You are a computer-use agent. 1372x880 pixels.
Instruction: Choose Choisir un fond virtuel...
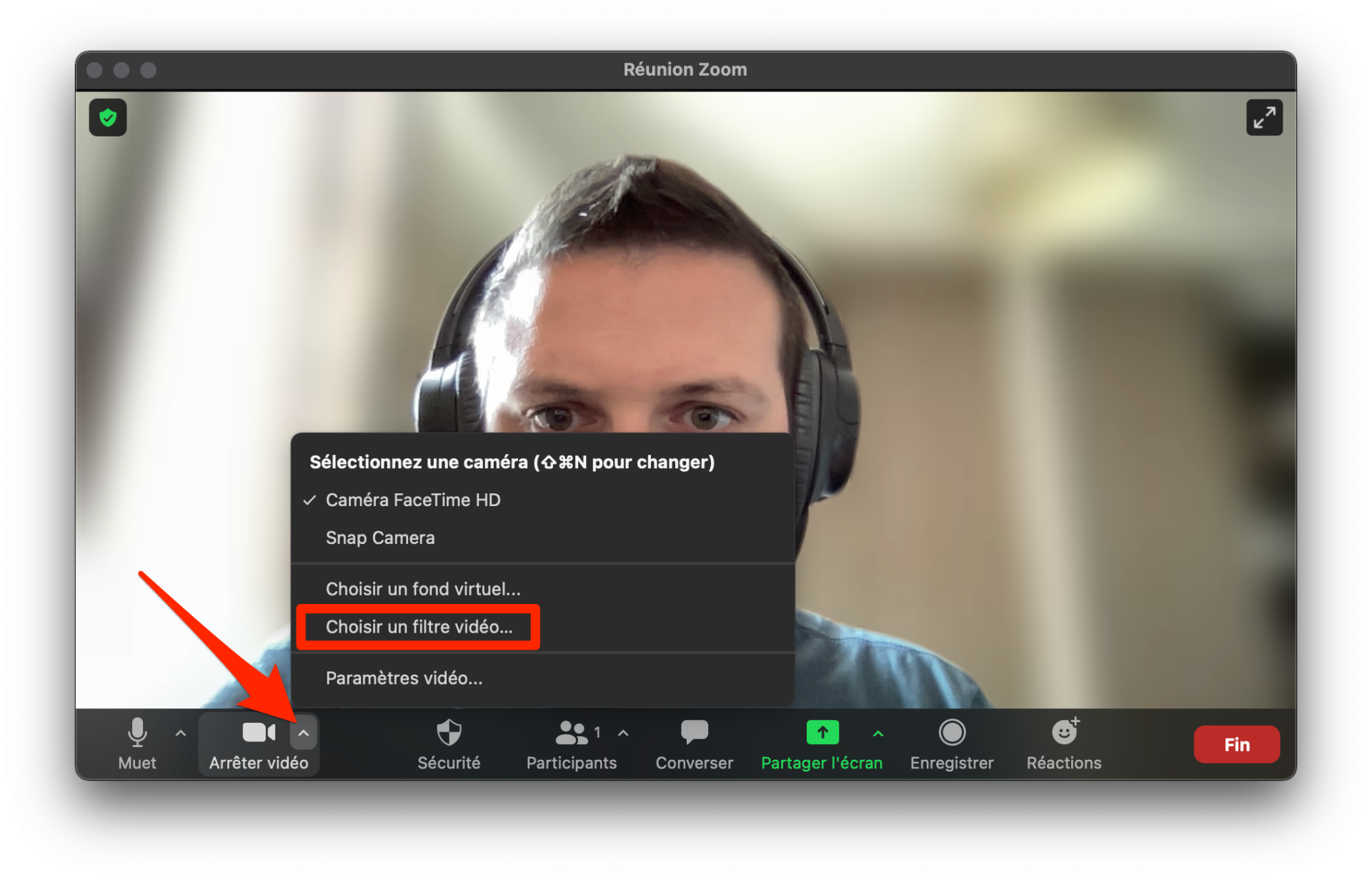(x=543, y=589)
